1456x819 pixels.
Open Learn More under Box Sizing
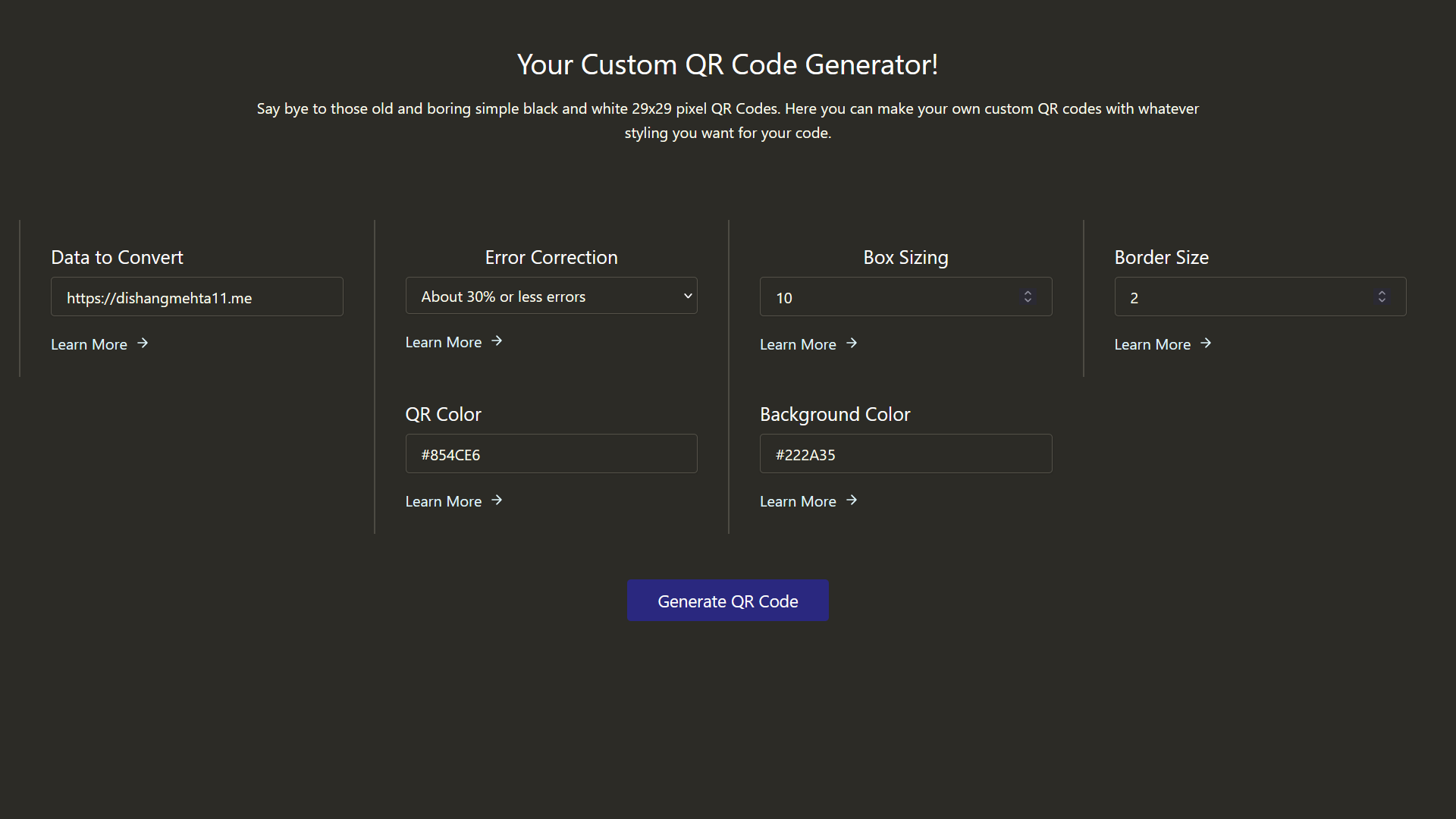coord(798,344)
